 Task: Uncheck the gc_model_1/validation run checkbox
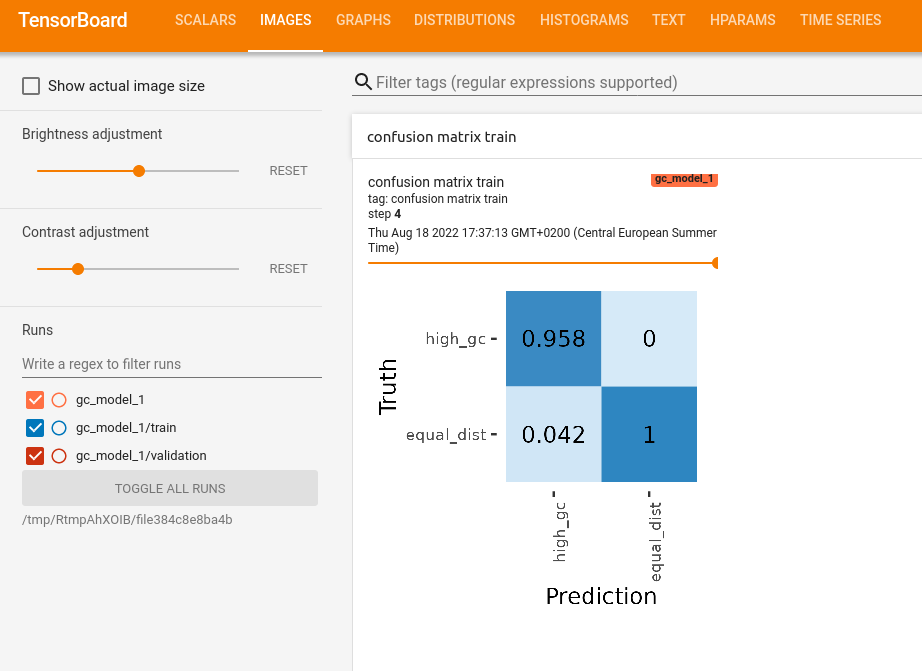click(35, 456)
